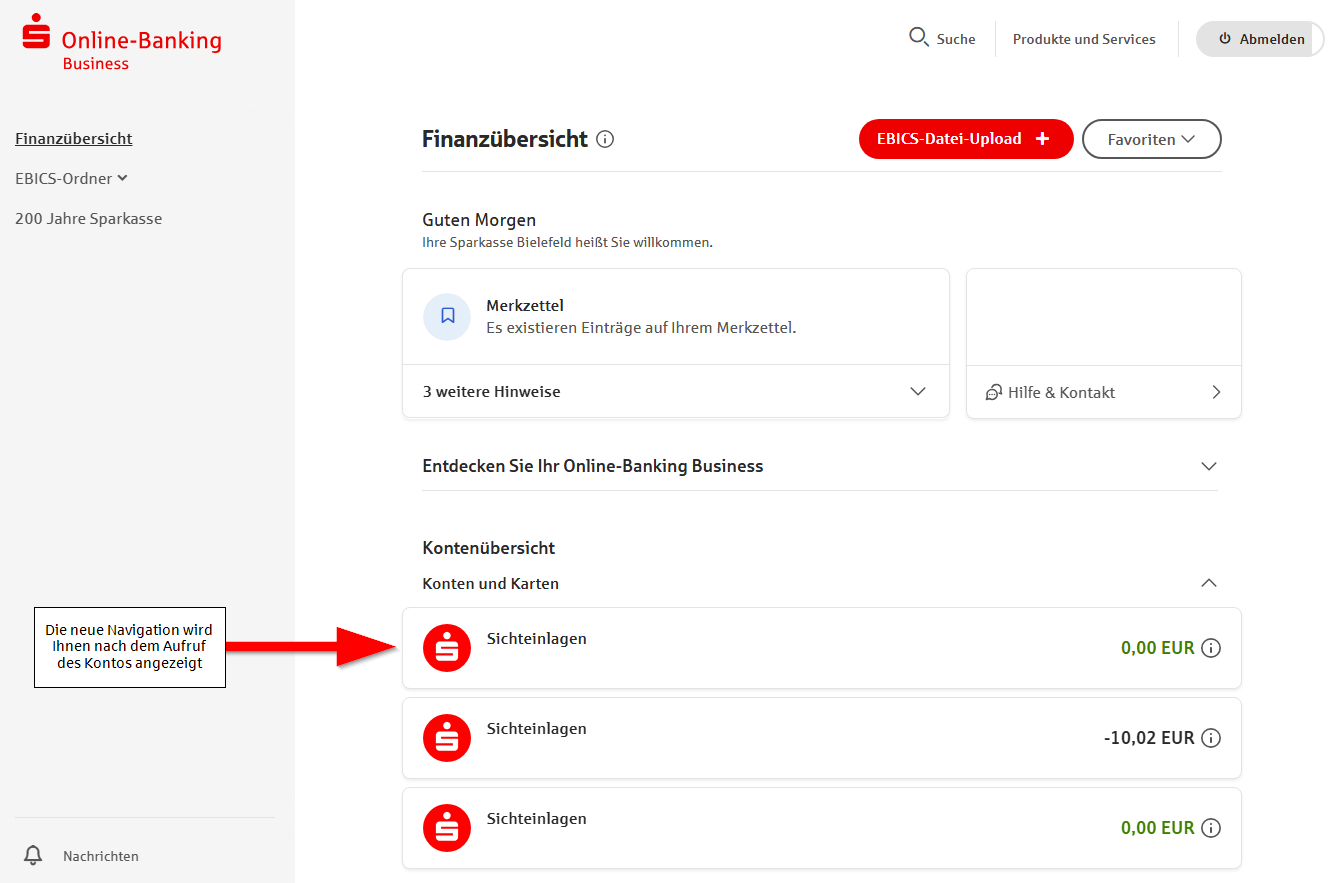
Task: Open info icon beside Finanzübersicht heading
Action: [x=605, y=139]
